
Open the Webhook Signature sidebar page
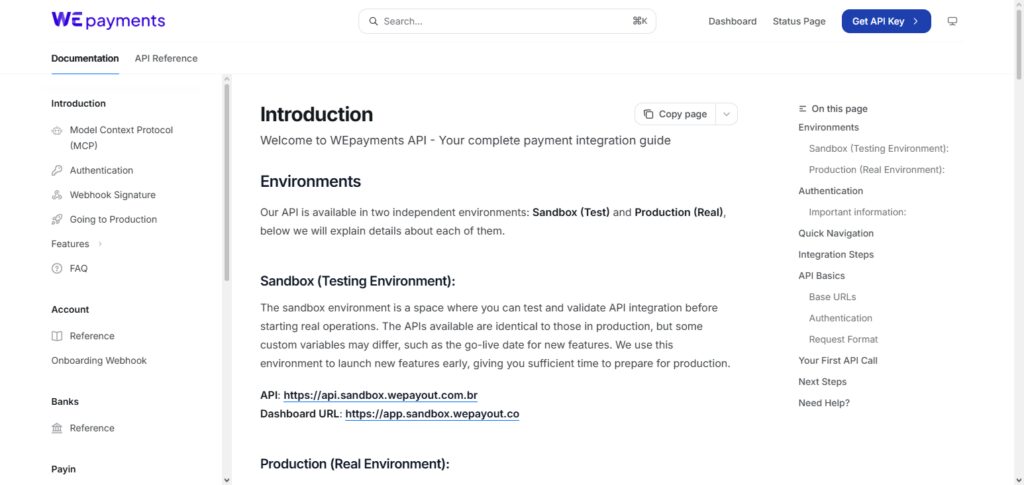(112, 195)
